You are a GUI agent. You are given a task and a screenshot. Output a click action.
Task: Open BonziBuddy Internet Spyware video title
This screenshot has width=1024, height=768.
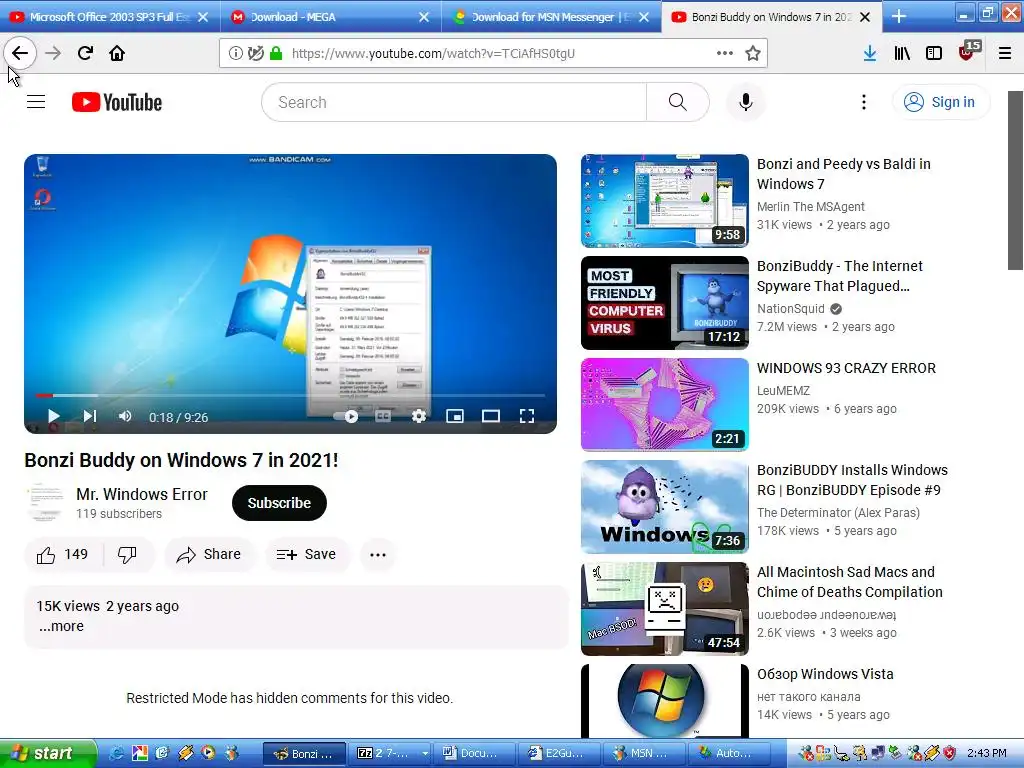(840, 276)
